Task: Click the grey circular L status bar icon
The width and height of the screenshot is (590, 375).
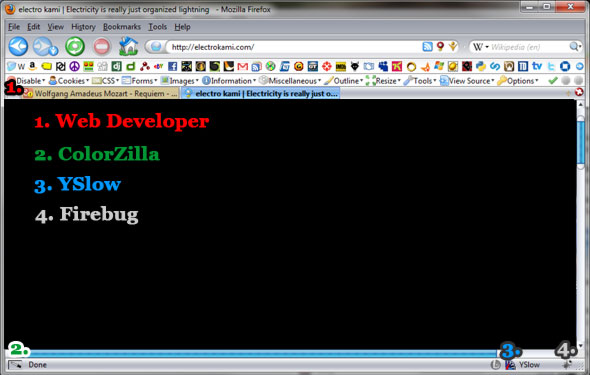Action: 496,364
